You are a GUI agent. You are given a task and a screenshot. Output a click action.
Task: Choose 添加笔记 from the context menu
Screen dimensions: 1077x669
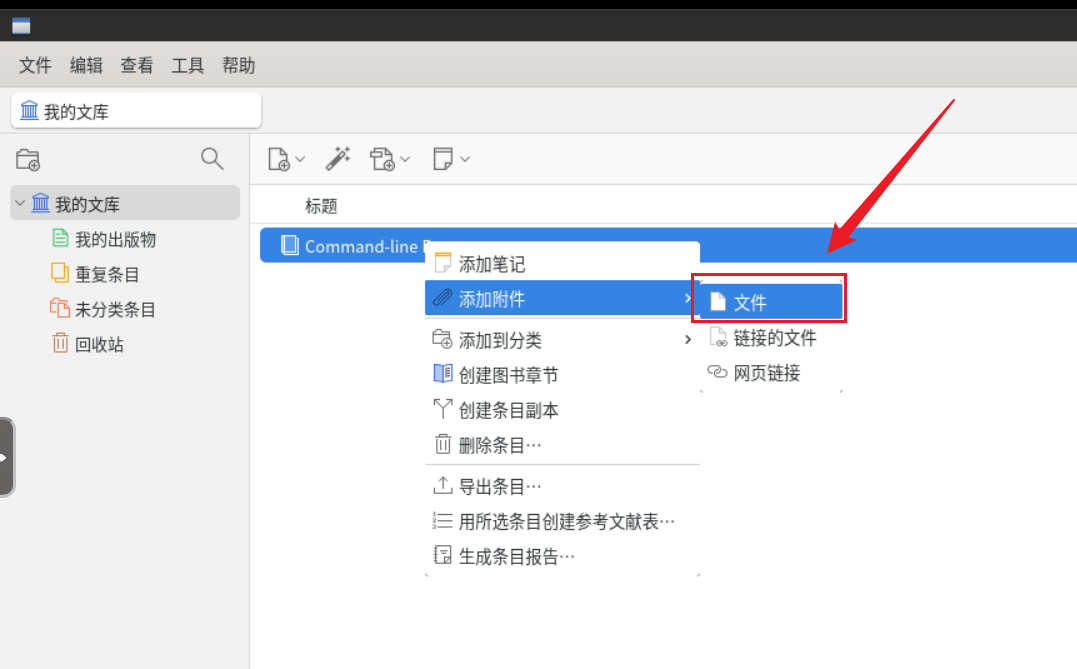point(562,263)
